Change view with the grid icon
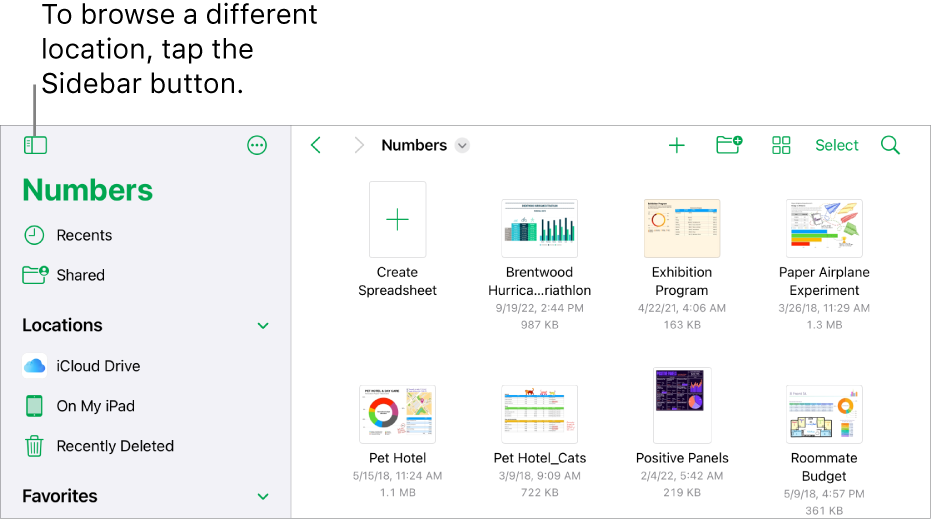 pos(781,145)
